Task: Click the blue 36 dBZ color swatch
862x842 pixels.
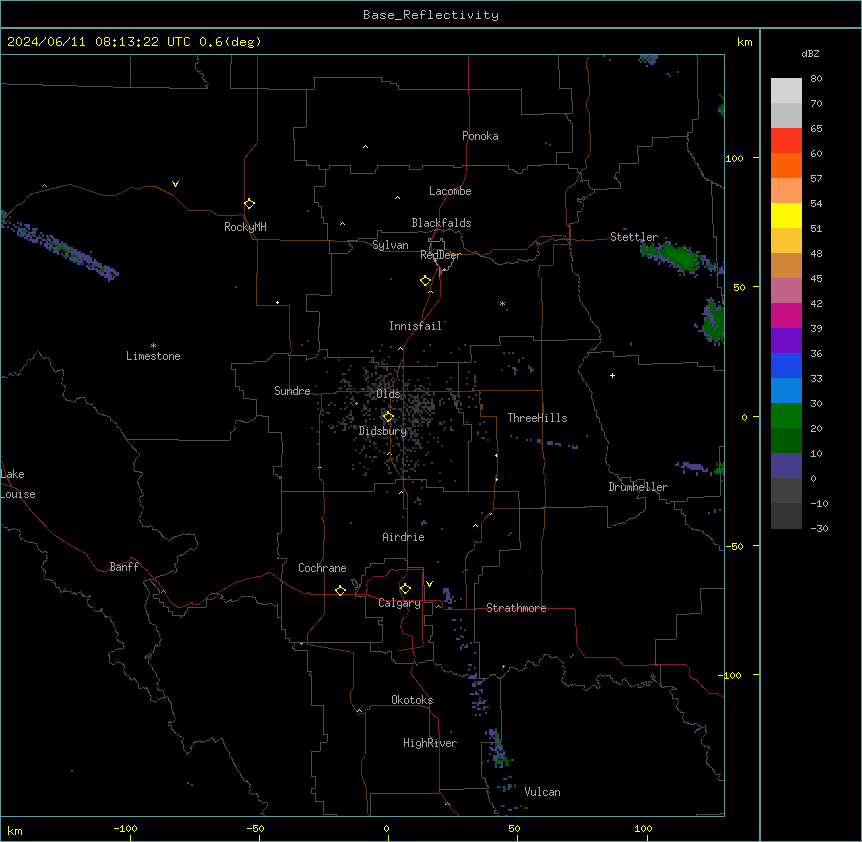Action: 786,365
